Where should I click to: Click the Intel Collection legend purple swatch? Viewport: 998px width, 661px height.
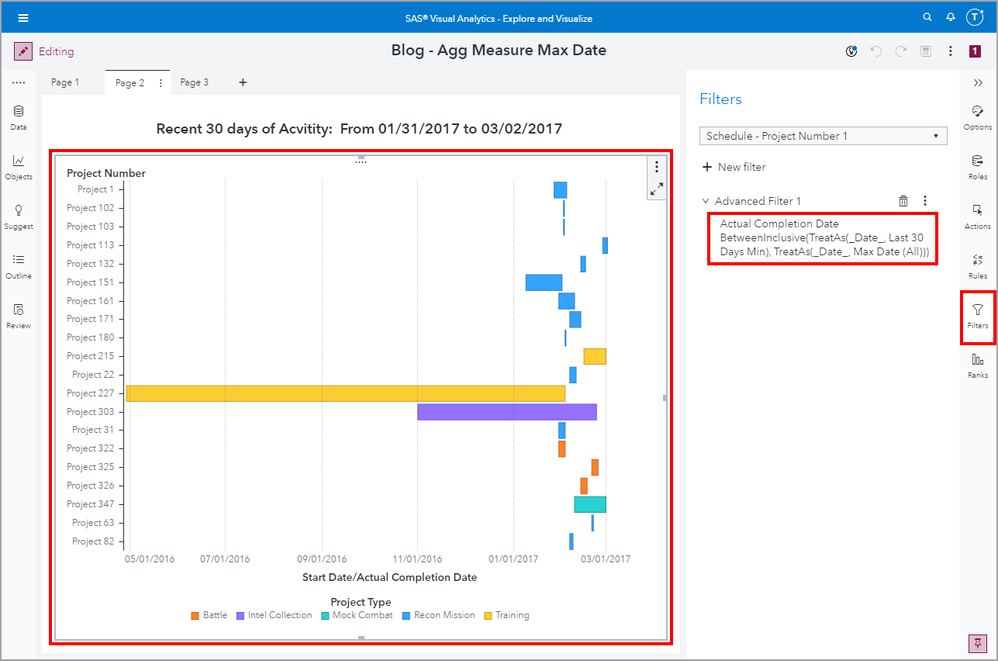pyautogui.click(x=240, y=616)
